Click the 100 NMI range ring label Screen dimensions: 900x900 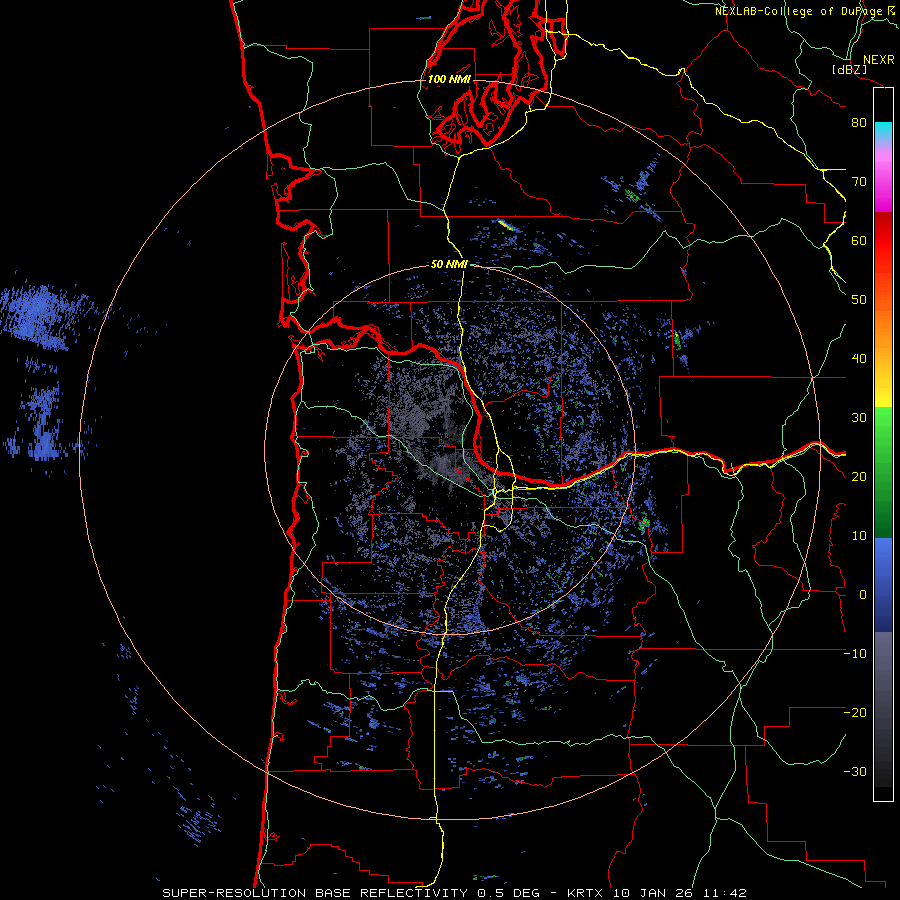pyautogui.click(x=449, y=79)
